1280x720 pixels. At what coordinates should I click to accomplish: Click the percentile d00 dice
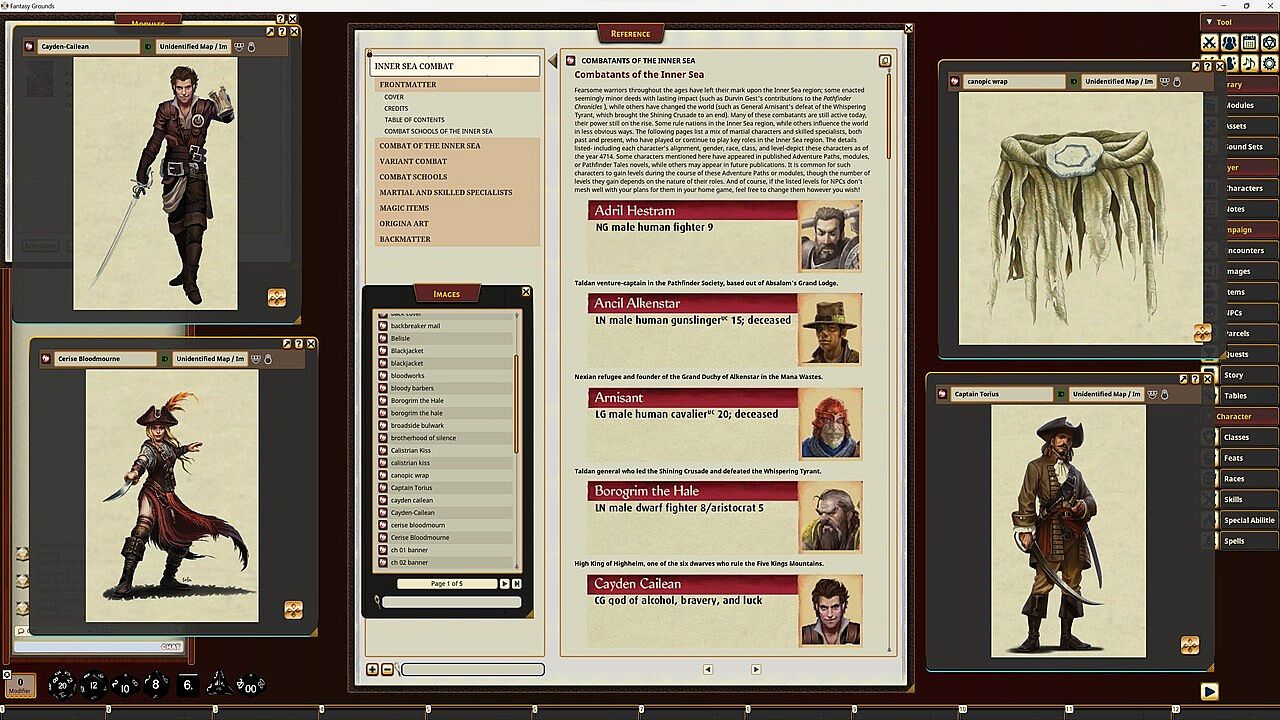[x=248, y=685]
